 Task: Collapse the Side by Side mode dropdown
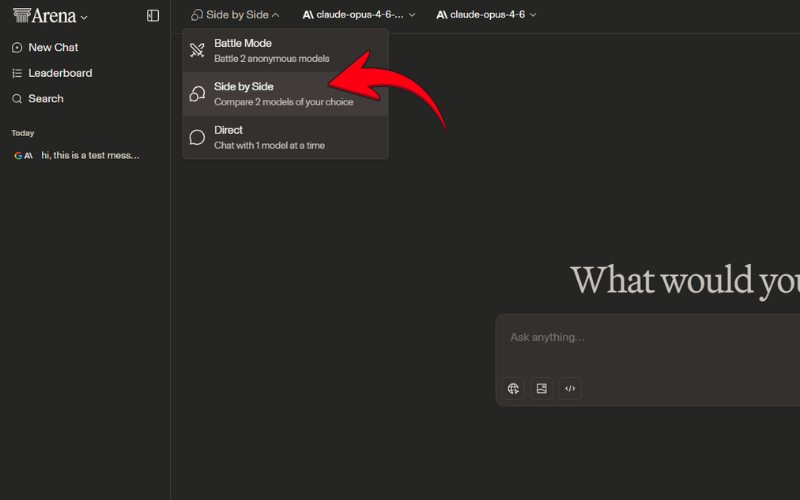click(236, 15)
